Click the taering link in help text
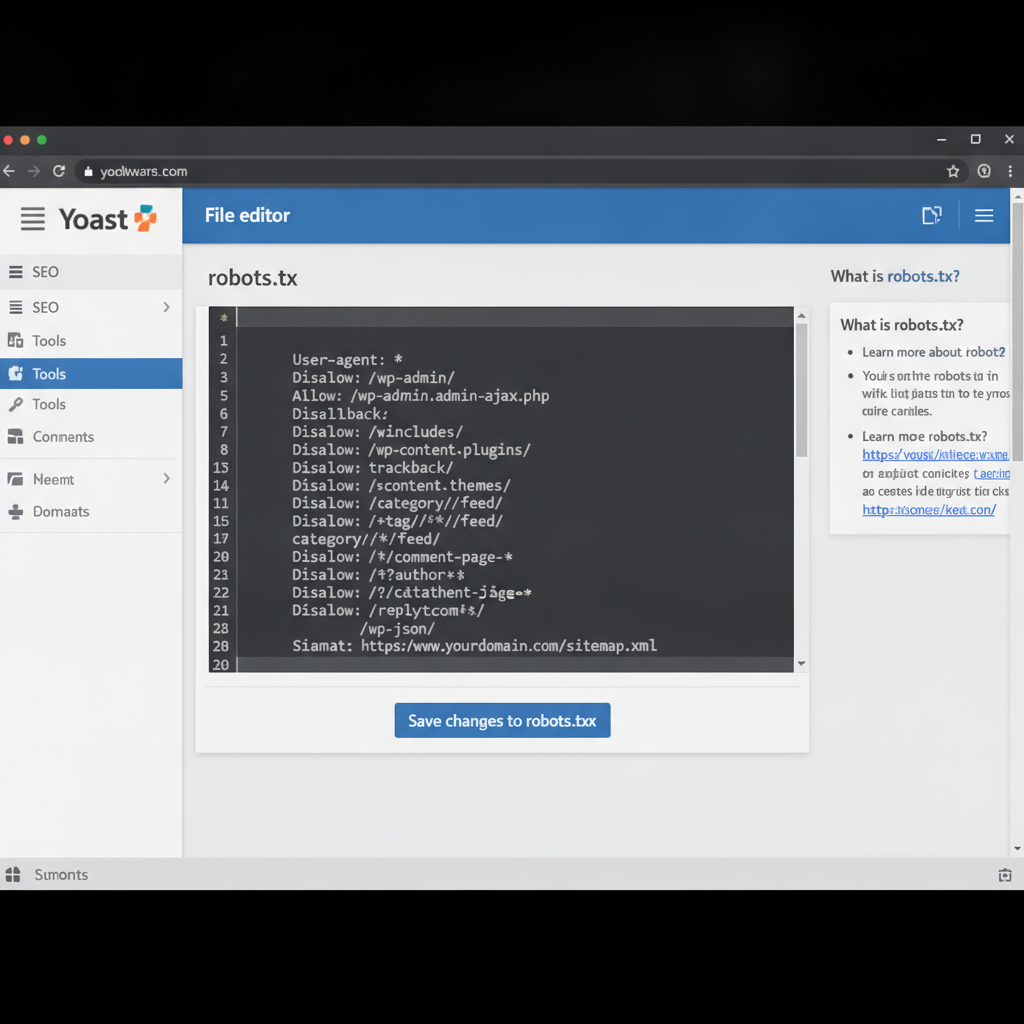This screenshot has height=1024, width=1024. point(991,473)
